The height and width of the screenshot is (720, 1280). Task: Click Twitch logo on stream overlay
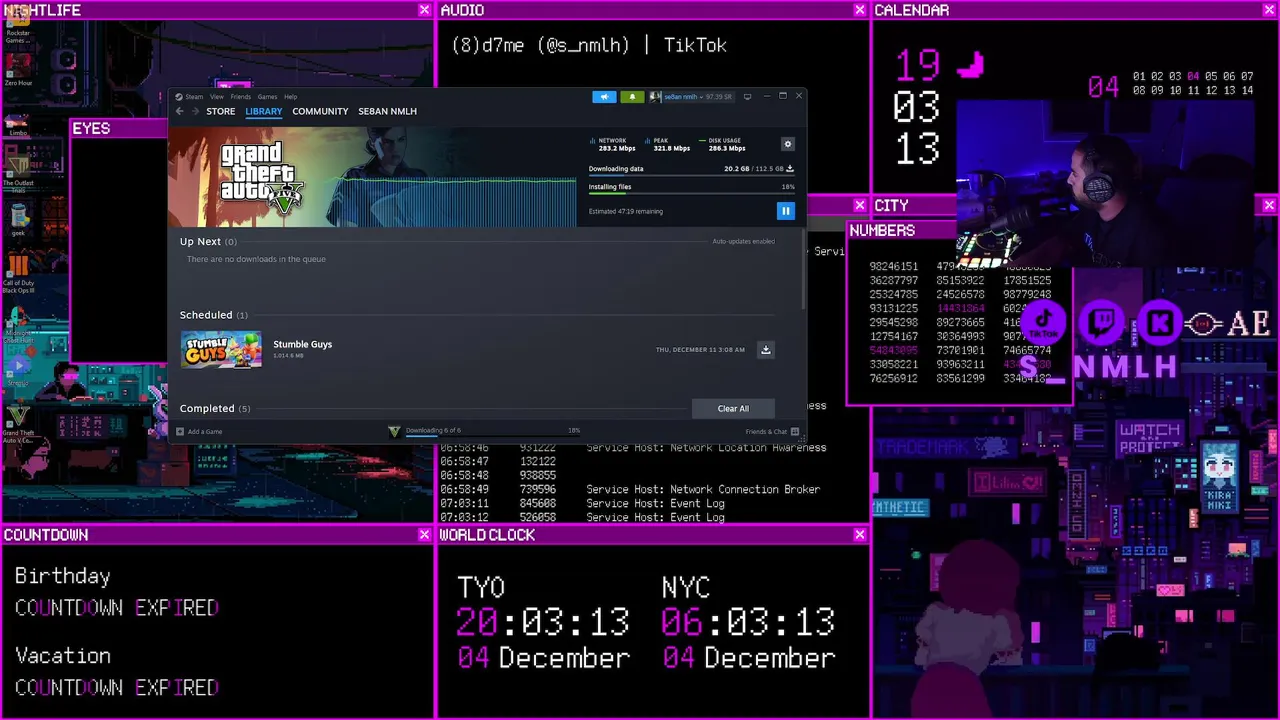coord(1102,323)
